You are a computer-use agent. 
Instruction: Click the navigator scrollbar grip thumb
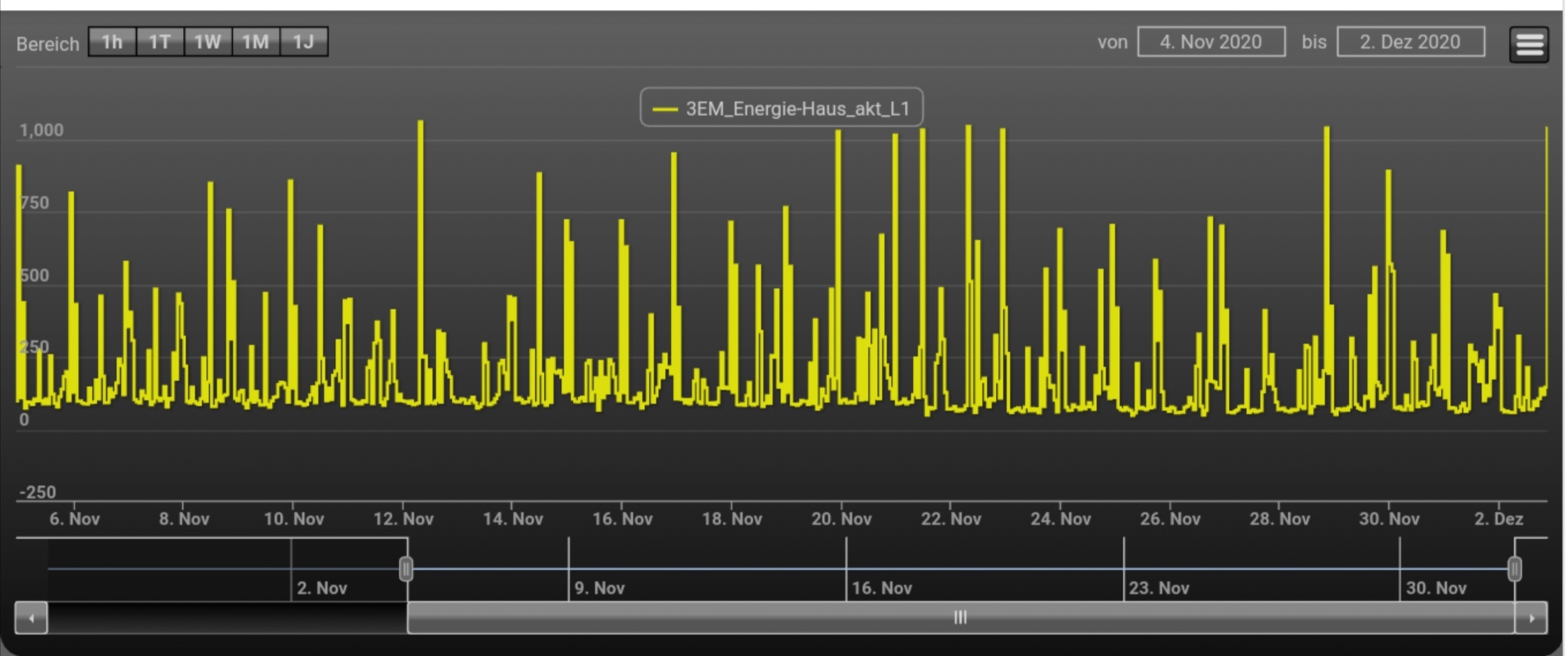[960, 618]
